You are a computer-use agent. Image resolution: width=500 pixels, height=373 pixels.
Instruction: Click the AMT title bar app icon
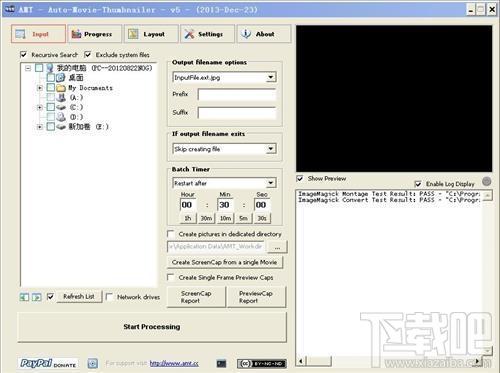10,9
